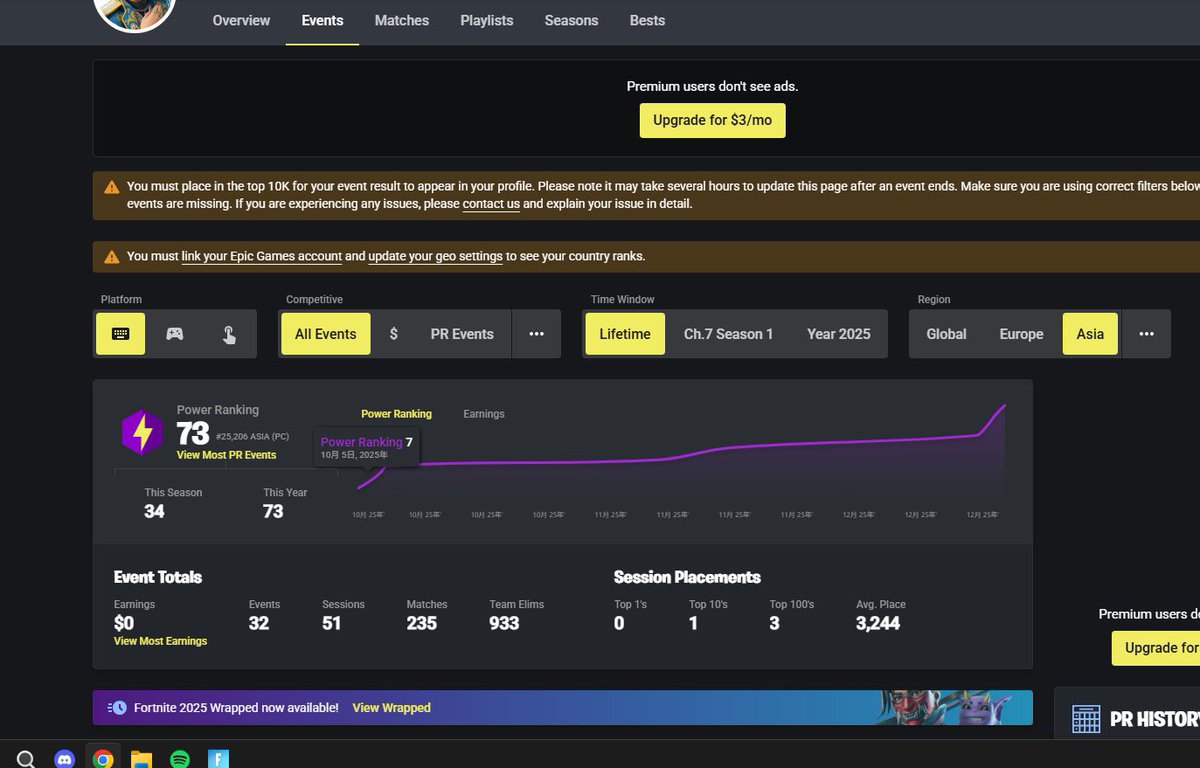Open File Explorer from the taskbar
The image size is (1200, 768).
141,759
